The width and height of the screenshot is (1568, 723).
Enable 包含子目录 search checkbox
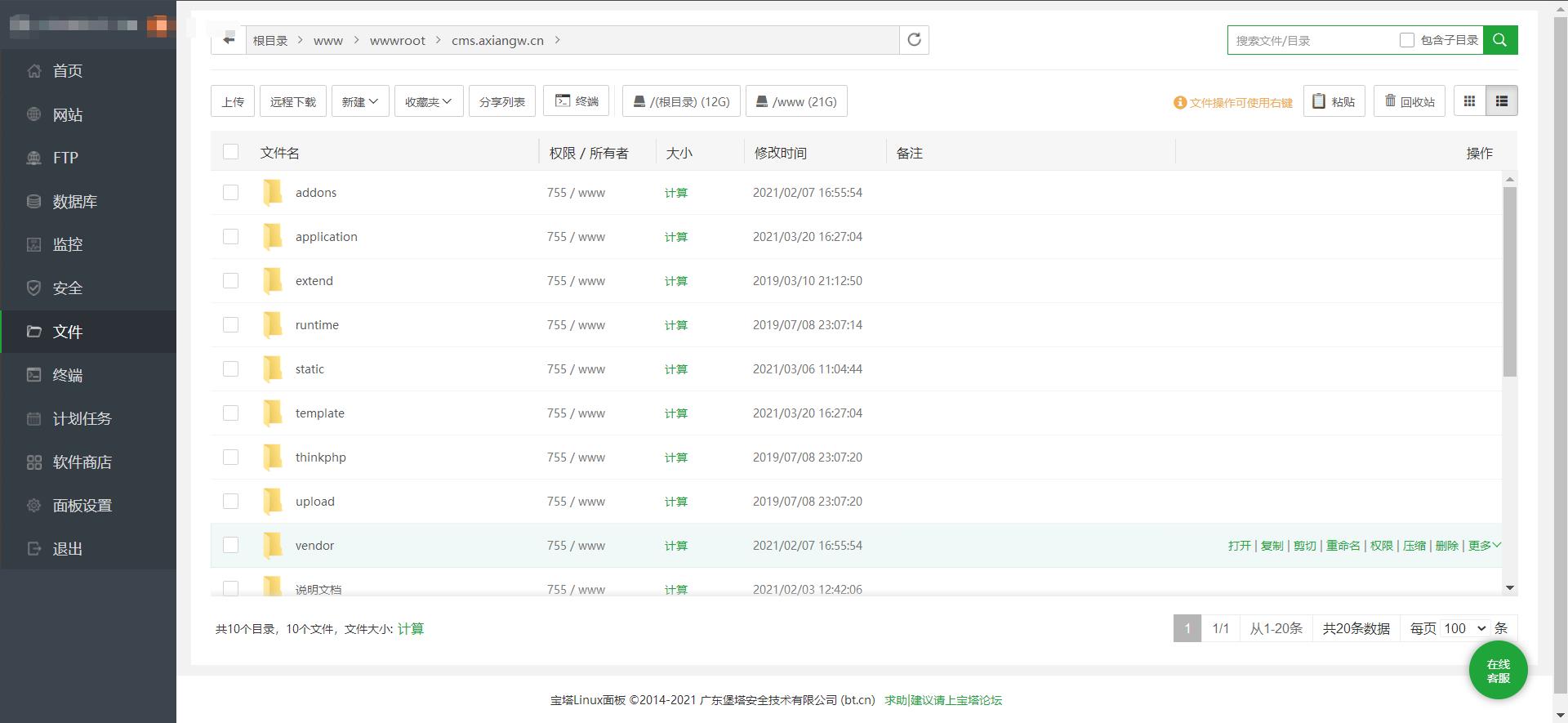[x=1406, y=40]
